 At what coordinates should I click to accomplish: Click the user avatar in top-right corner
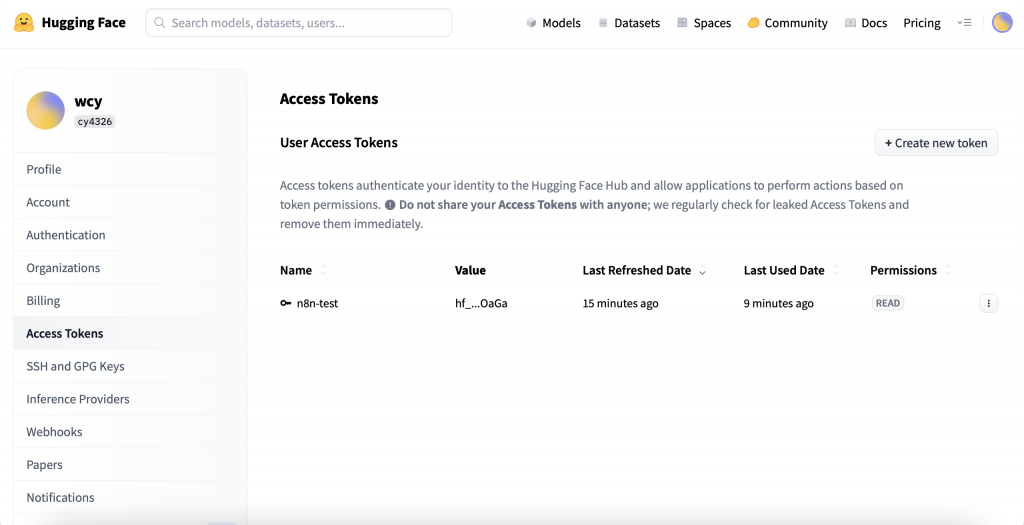1002,23
